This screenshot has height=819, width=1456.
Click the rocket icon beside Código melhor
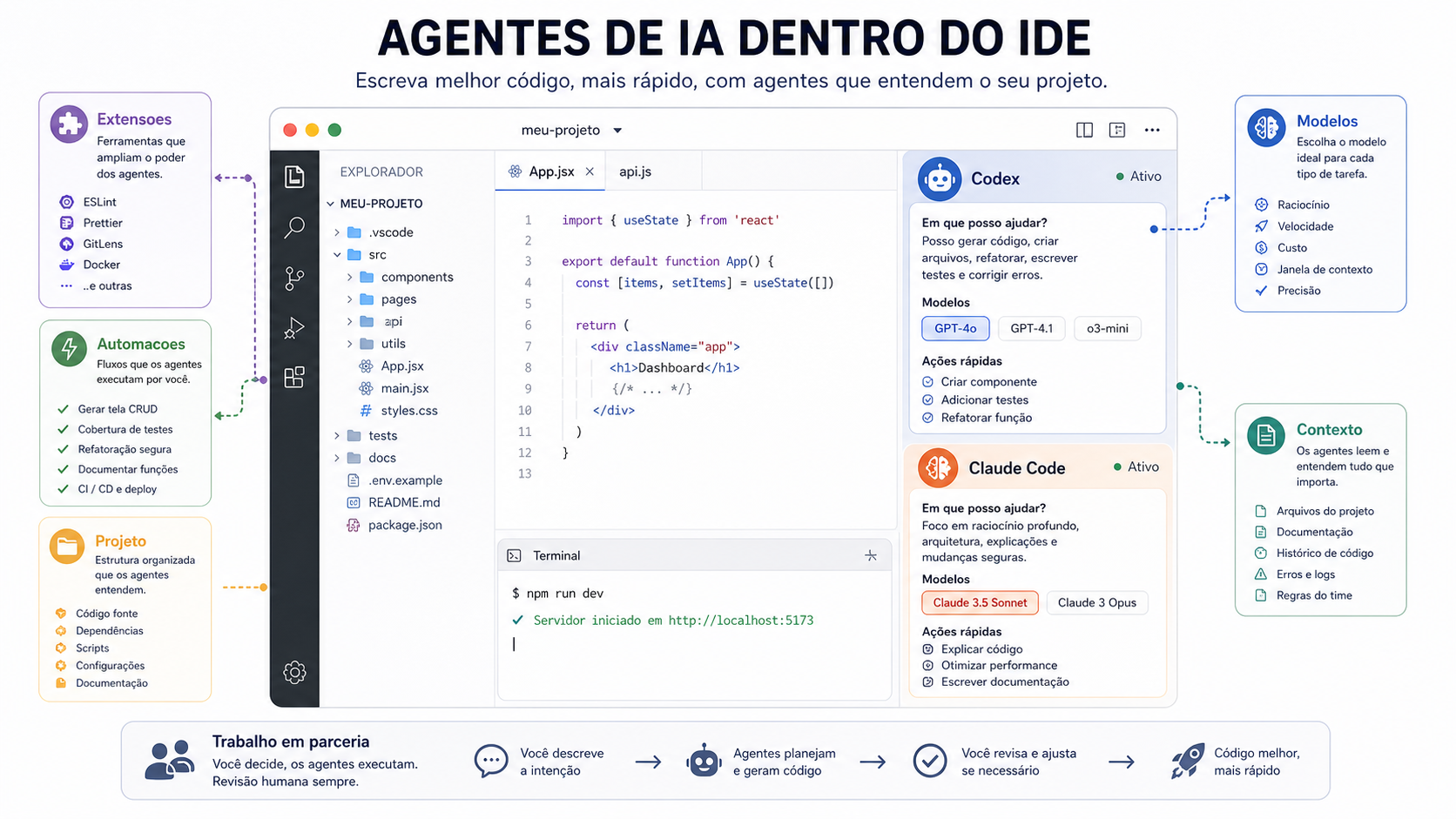[x=1188, y=761]
